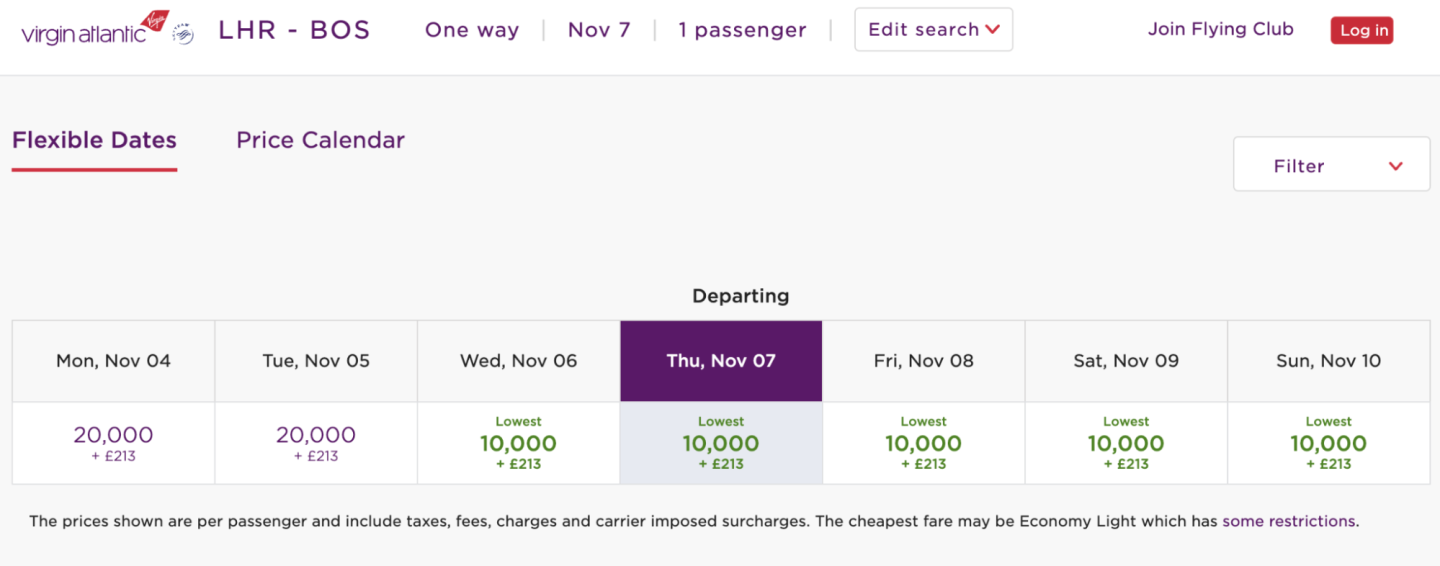Click the Log in button
1440x566 pixels.
pos(1364,30)
